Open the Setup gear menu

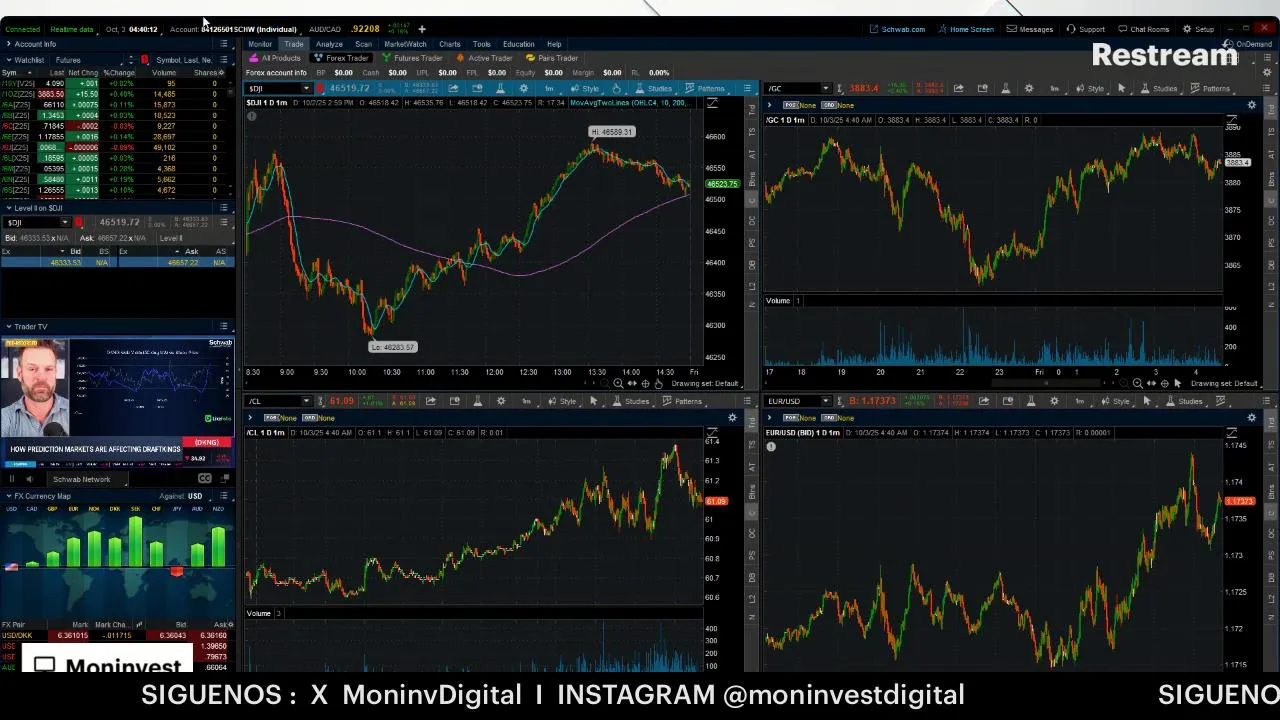click(x=1198, y=29)
